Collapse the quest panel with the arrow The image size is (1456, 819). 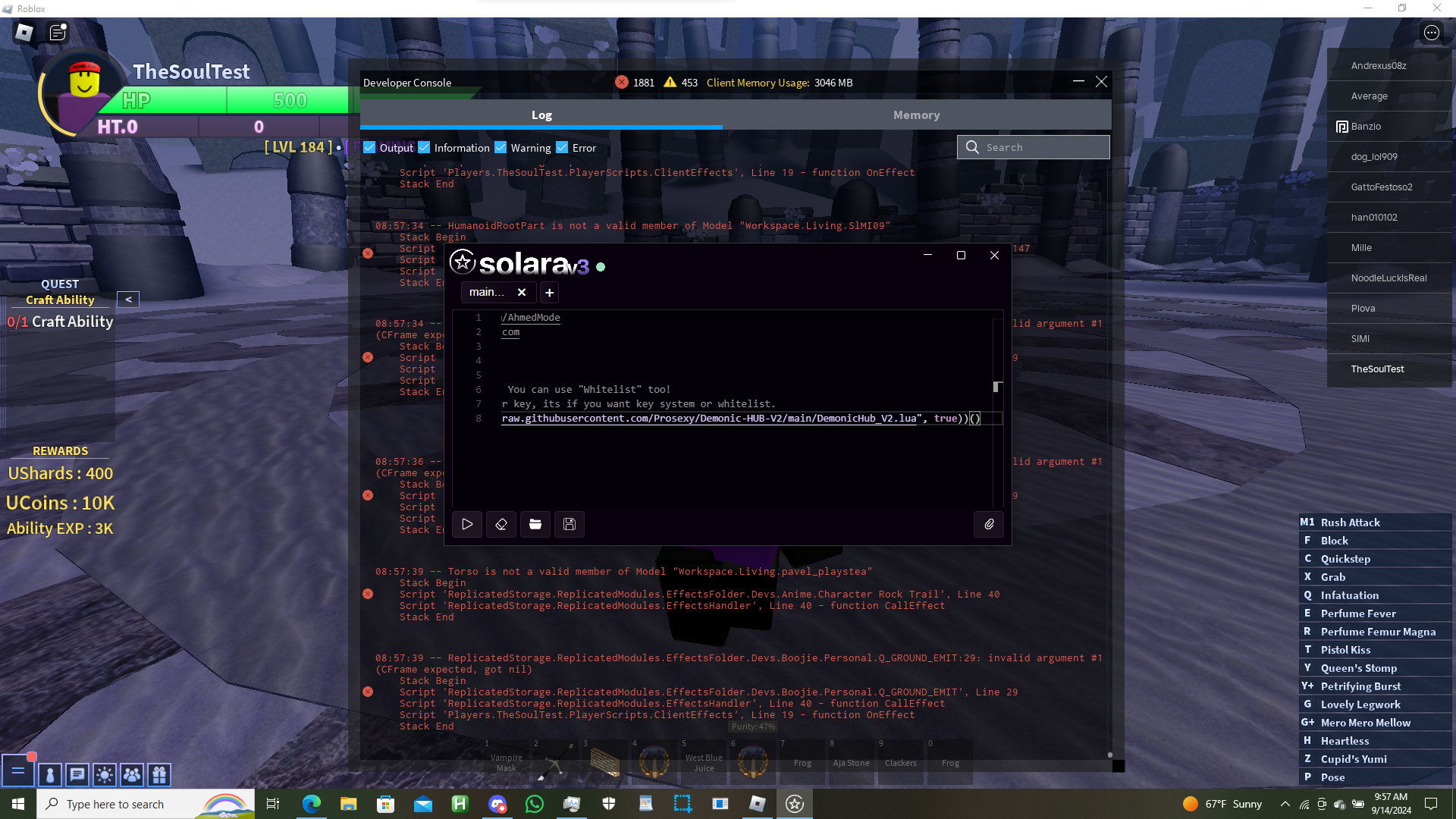[128, 300]
